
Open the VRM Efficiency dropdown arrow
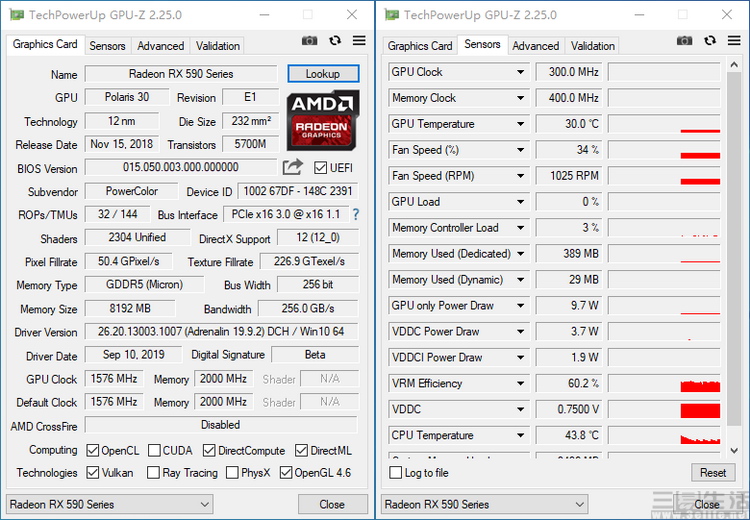pos(520,383)
